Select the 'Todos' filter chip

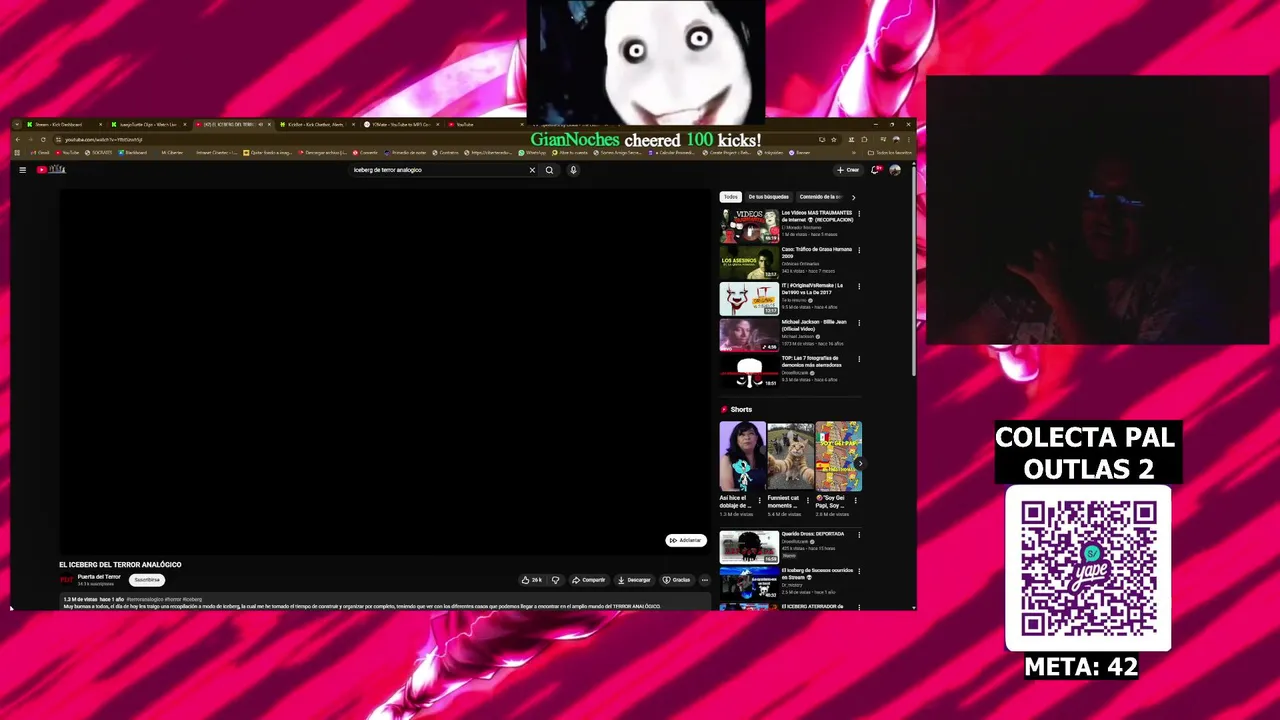[x=731, y=197]
